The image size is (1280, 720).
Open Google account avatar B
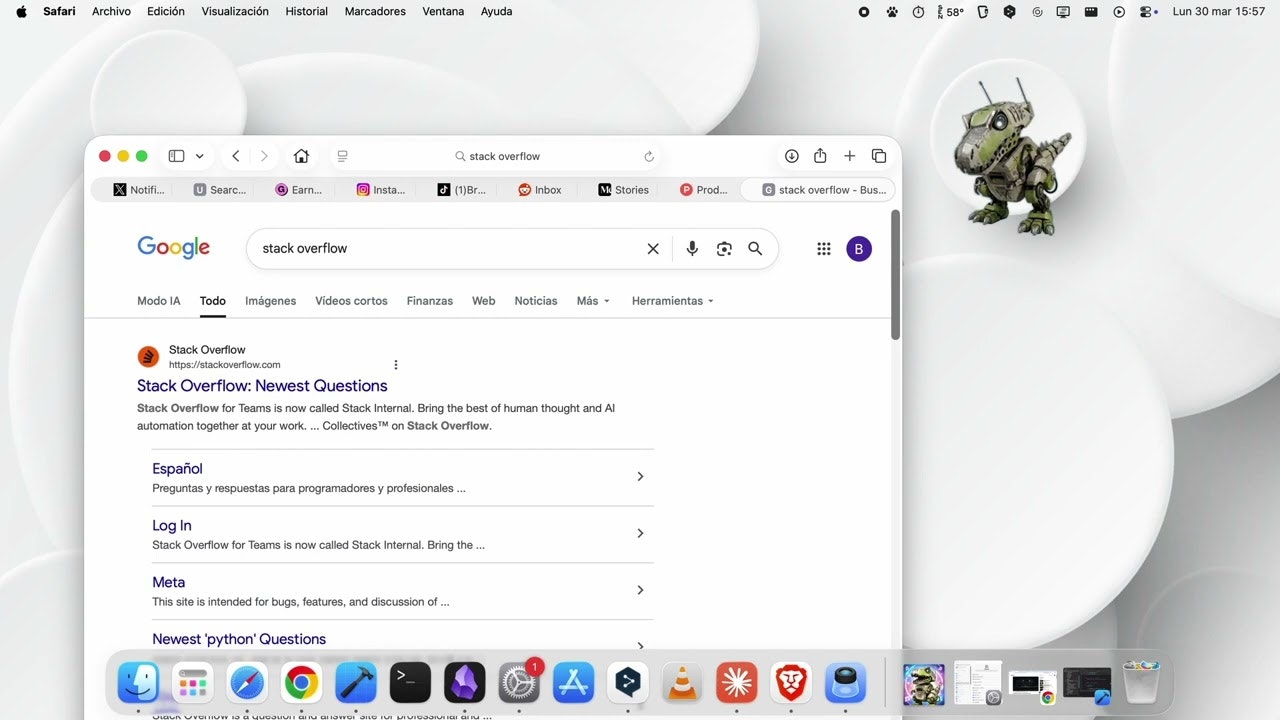pos(859,249)
